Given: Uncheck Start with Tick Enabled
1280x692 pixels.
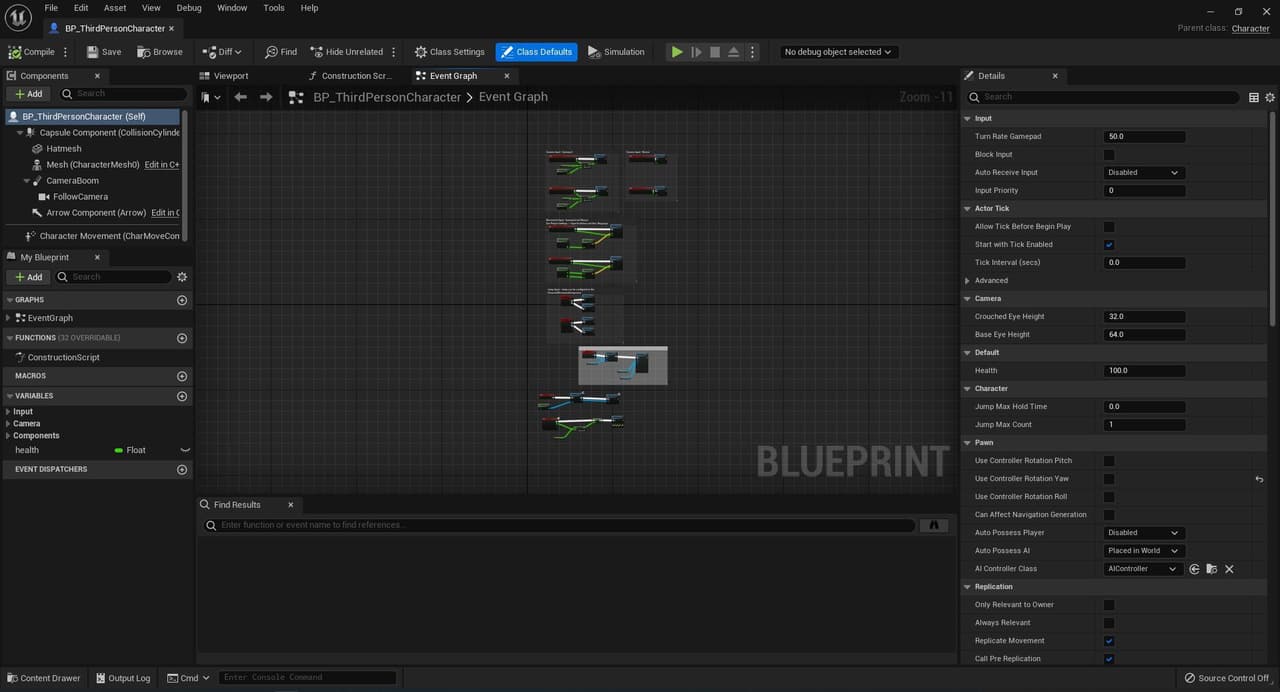Looking at the screenshot, I should pyautogui.click(x=1109, y=245).
